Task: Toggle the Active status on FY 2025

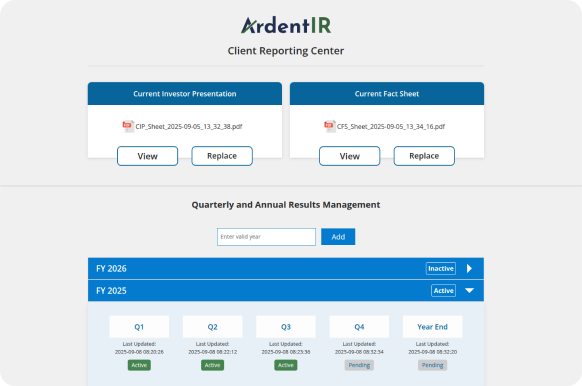Action: point(444,291)
